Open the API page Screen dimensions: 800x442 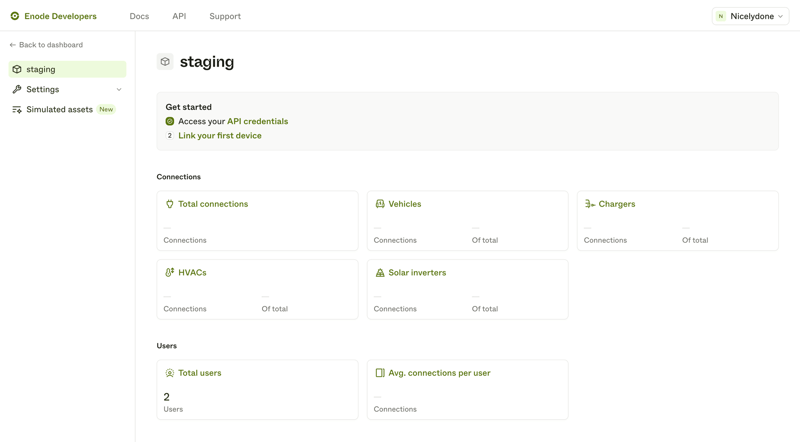179,16
